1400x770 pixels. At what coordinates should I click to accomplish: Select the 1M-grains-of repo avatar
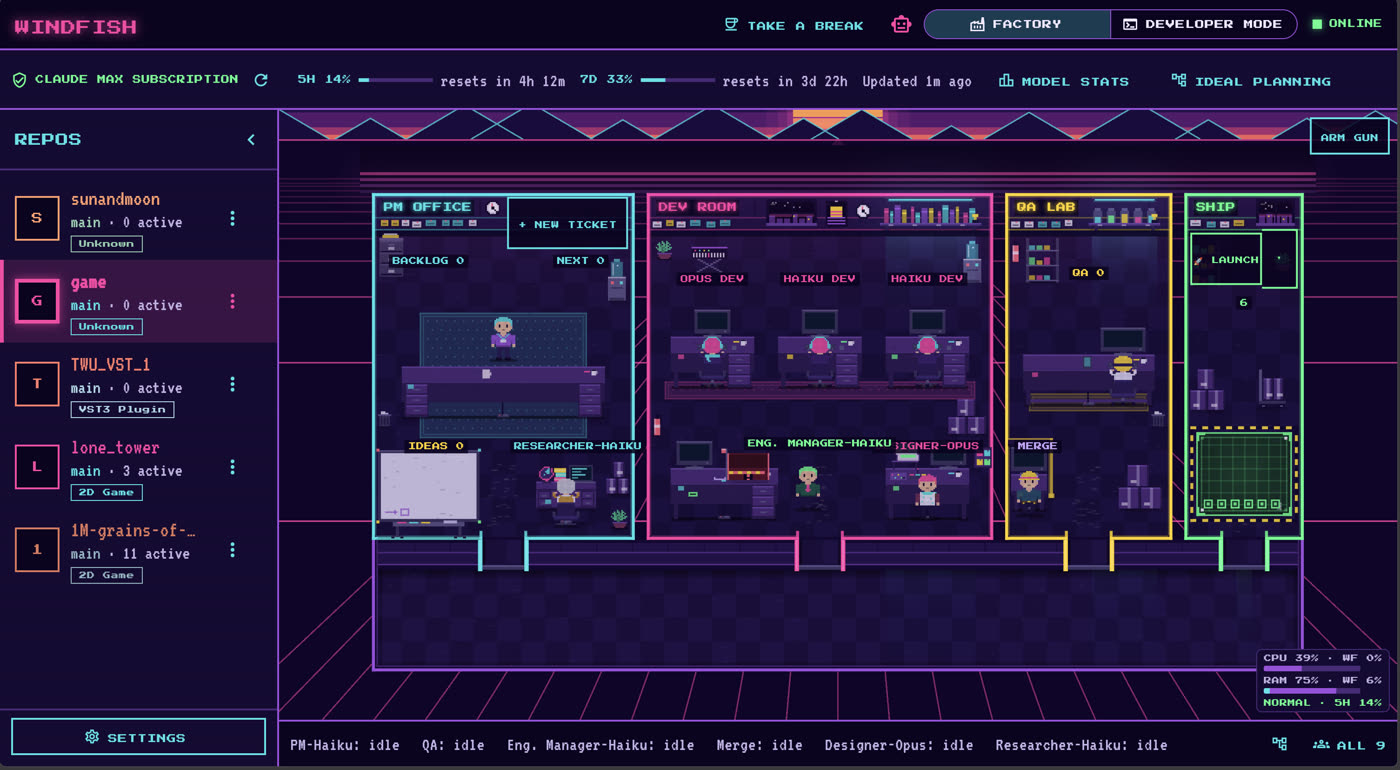pos(37,550)
